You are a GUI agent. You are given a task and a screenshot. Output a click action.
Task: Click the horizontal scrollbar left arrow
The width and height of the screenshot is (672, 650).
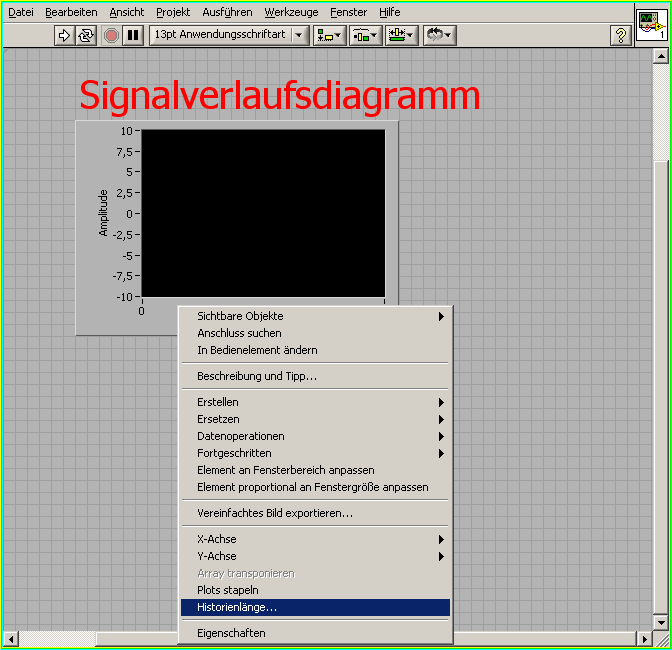[x=11, y=639]
